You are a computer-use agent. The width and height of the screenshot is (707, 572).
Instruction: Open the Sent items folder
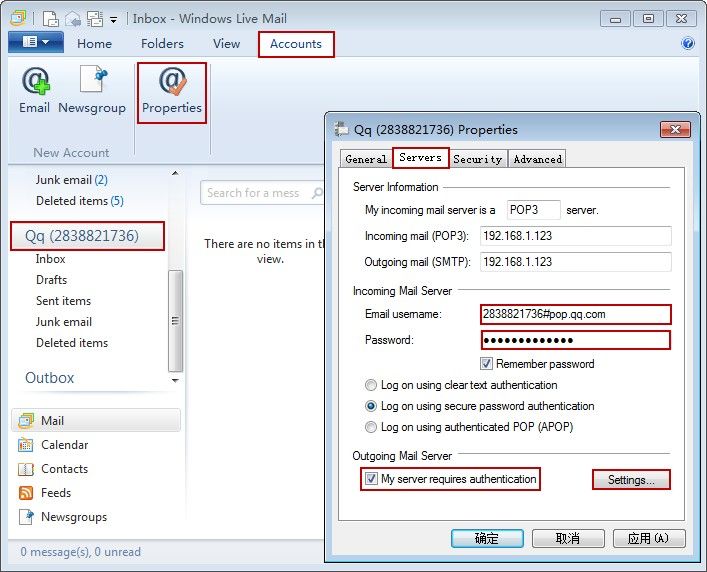click(x=64, y=301)
